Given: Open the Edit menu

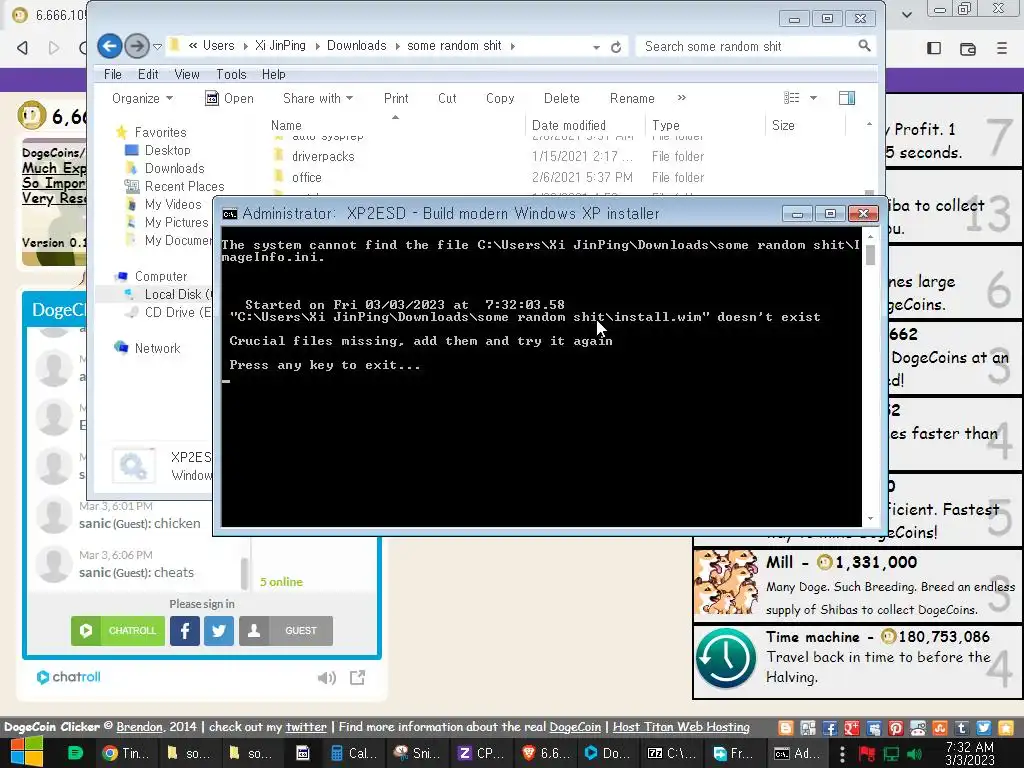Looking at the screenshot, I should tap(148, 74).
